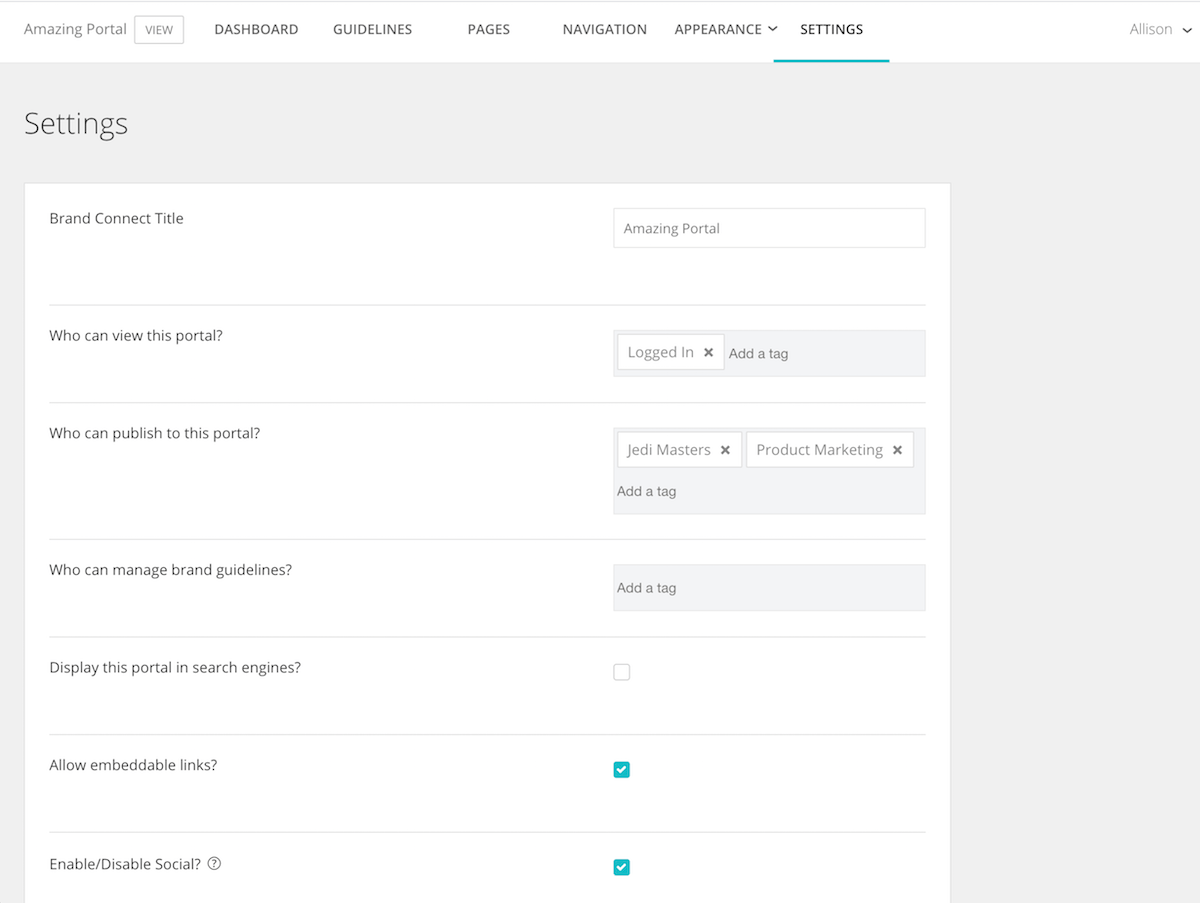Reselect the SETTINGS tab

[x=831, y=29]
